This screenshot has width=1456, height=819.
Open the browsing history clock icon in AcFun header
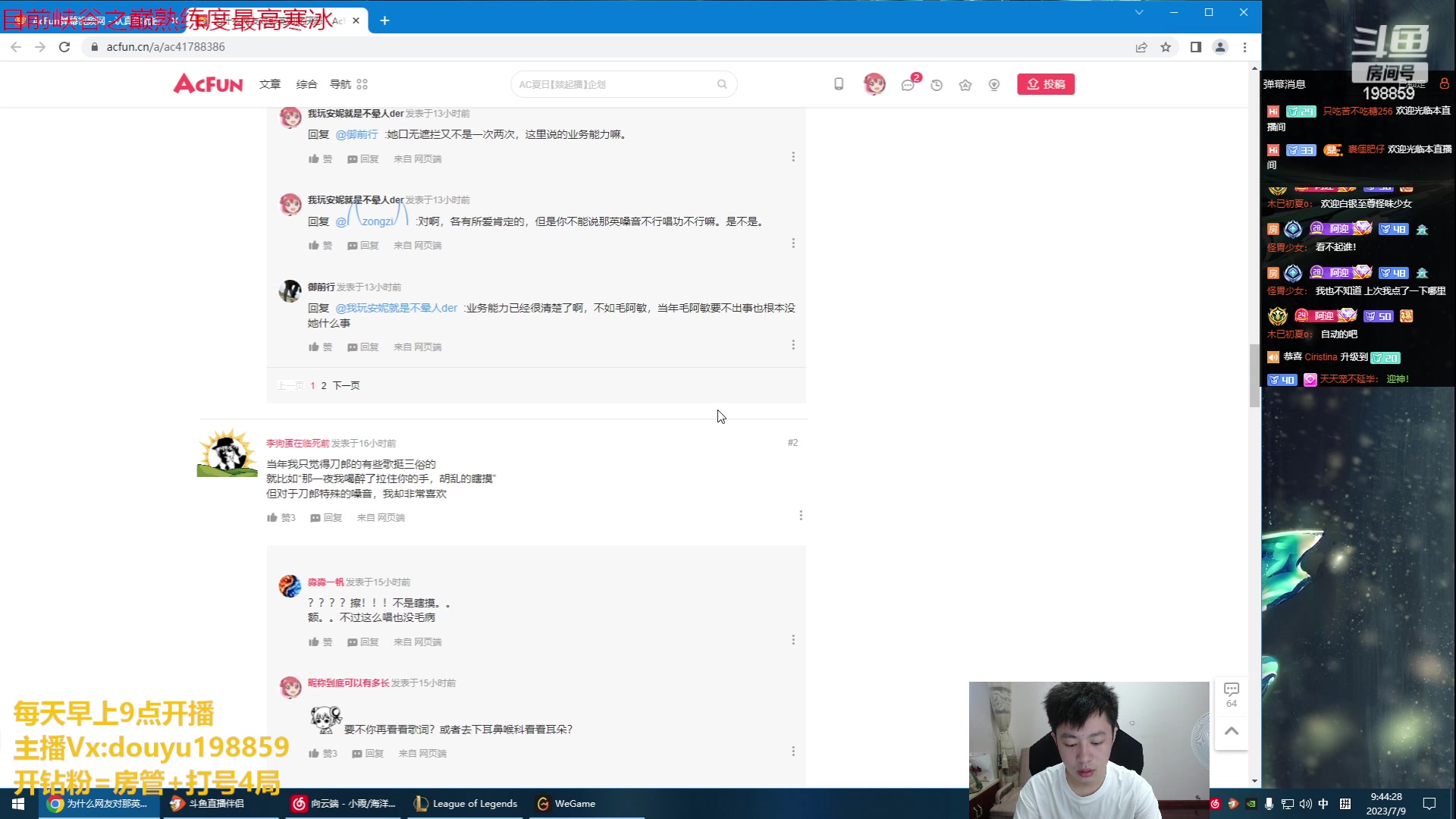pyautogui.click(x=937, y=85)
